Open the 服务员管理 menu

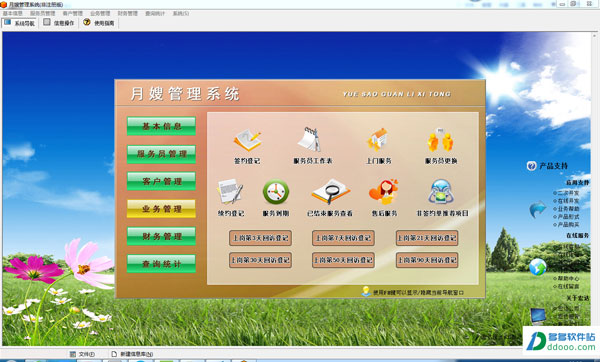click(42, 13)
